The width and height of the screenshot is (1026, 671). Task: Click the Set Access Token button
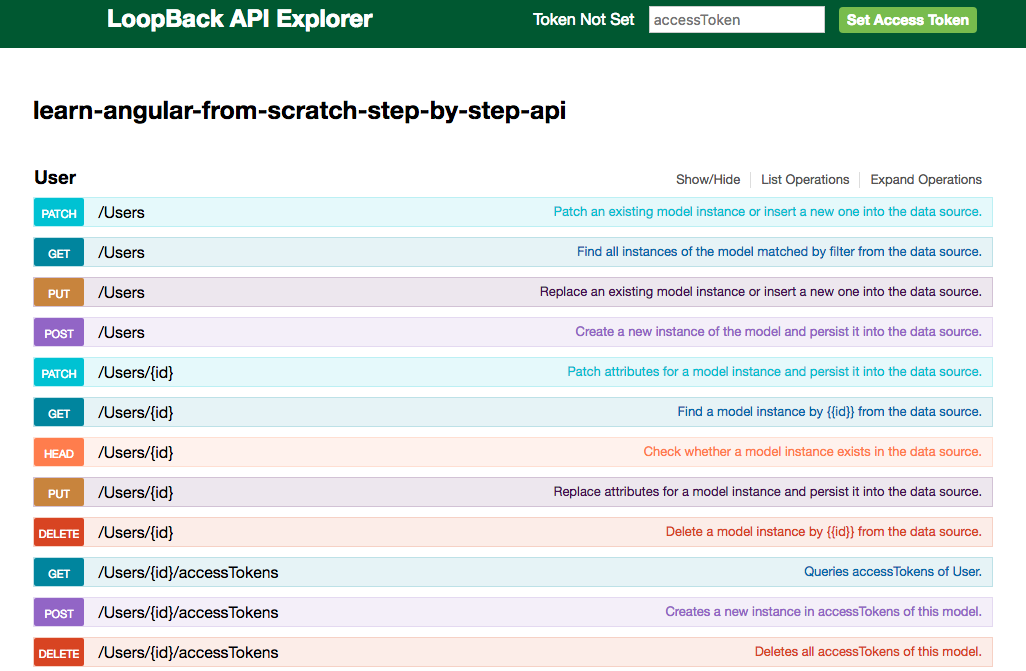point(908,20)
